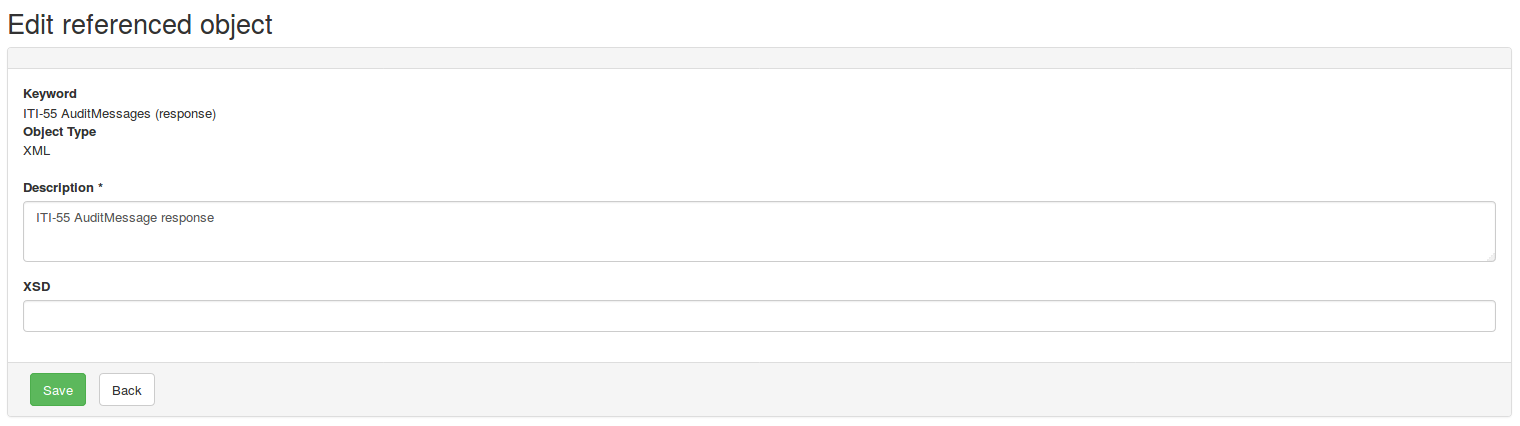Click the XSD field label
Image resolution: width=1520 pixels, height=426 pixels.
[37, 286]
